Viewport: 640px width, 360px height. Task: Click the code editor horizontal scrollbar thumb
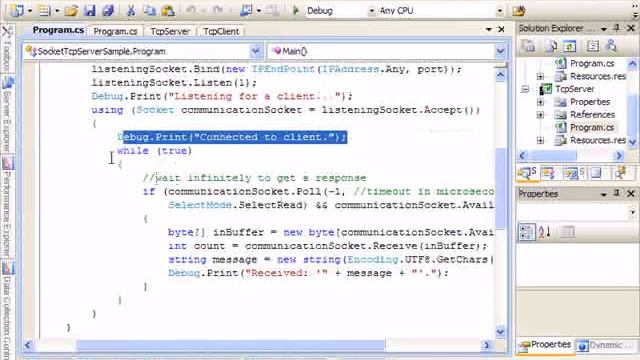(x=231, y=345)
